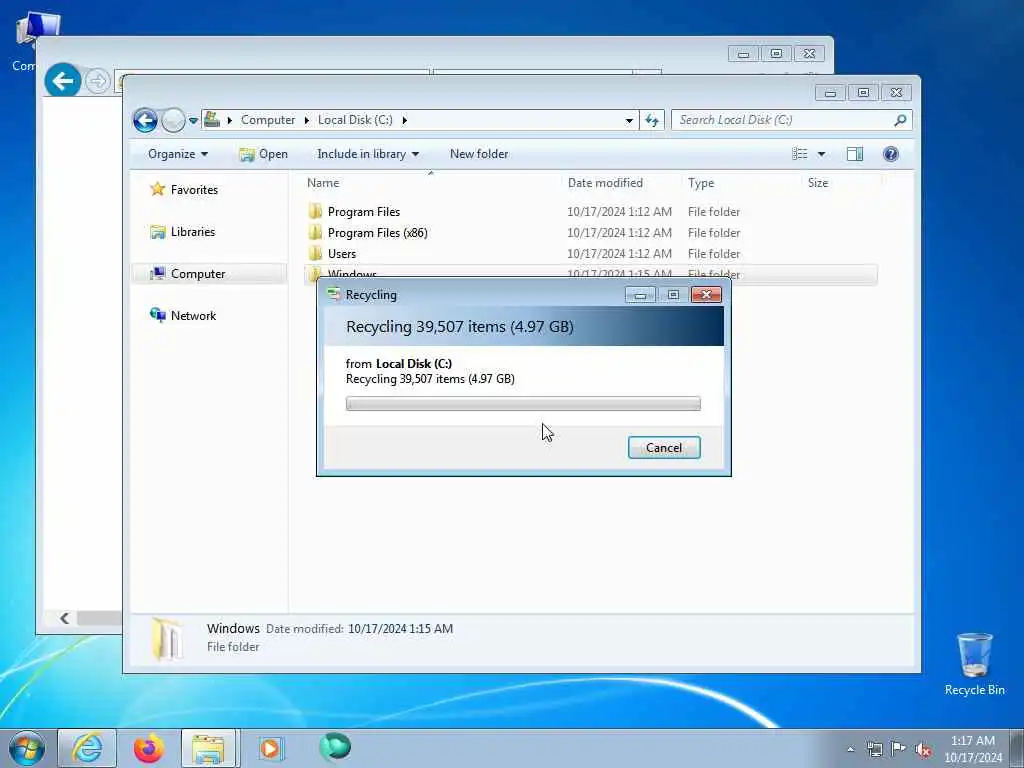Select the Users folder
1024x768 pixels.
click(x=342, y=253)
